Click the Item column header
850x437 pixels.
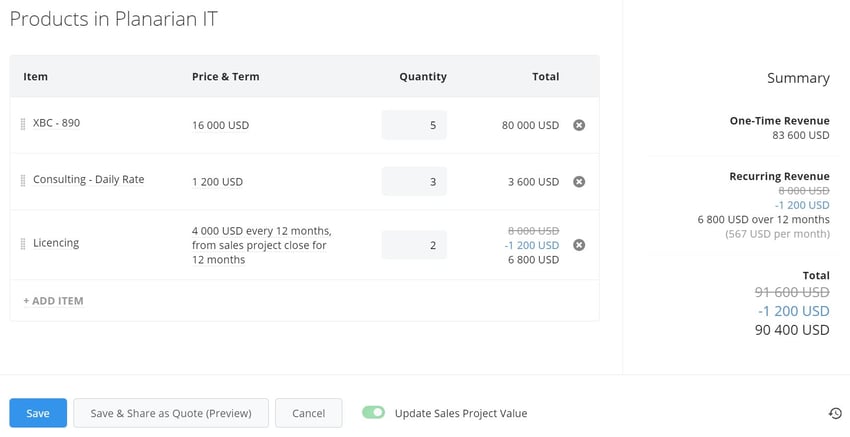coord(35,76)
